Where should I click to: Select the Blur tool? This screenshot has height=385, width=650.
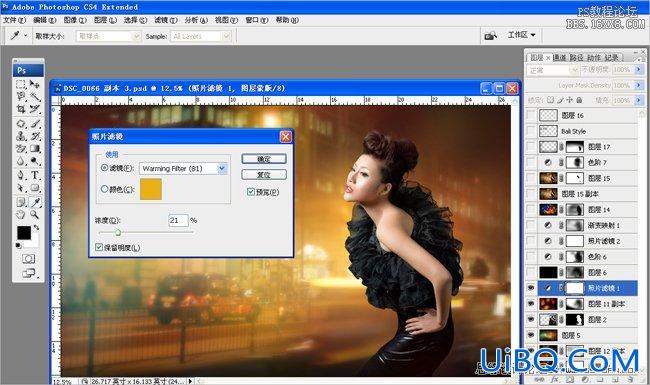(21, 161)
